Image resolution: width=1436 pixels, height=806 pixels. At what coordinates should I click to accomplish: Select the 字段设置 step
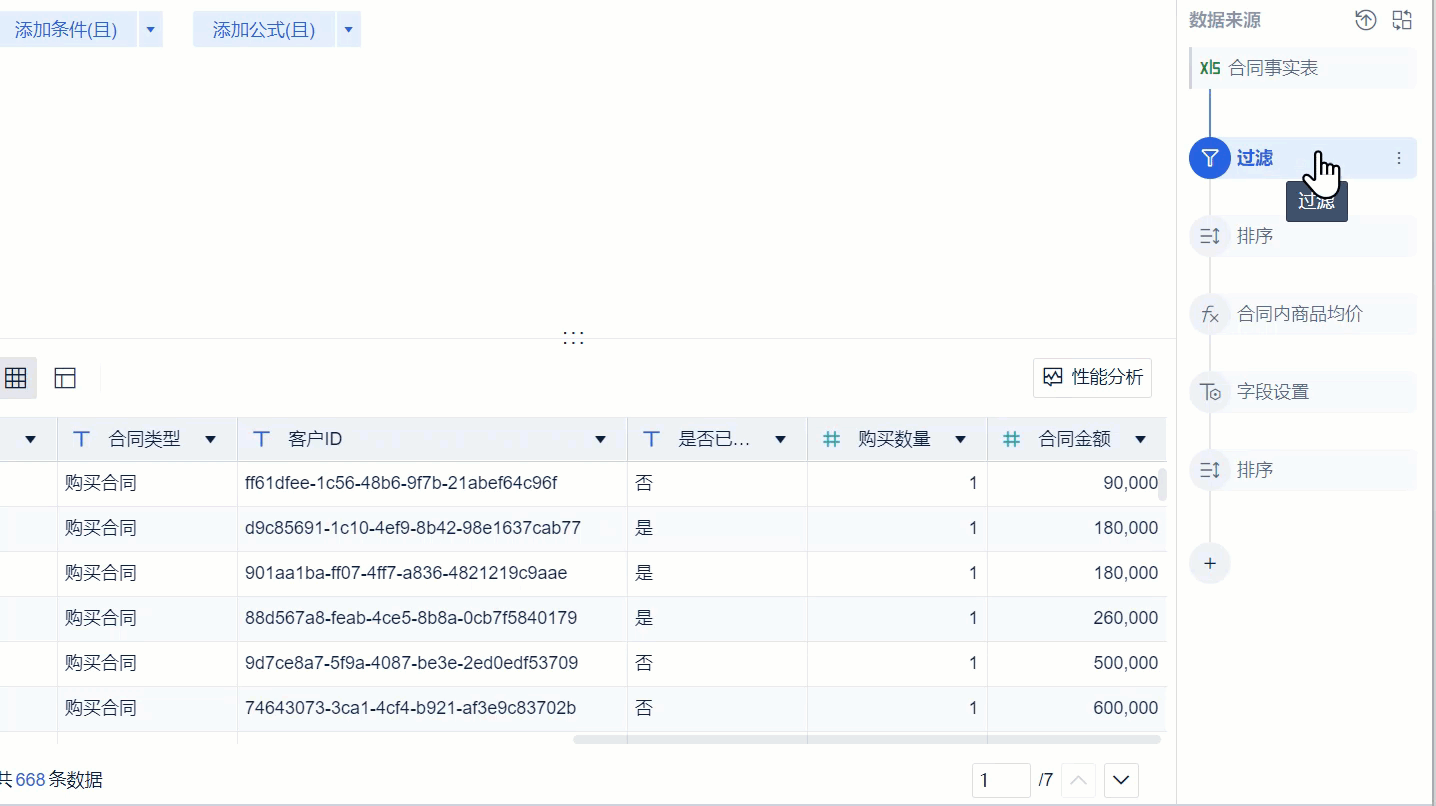point(1304,392)
